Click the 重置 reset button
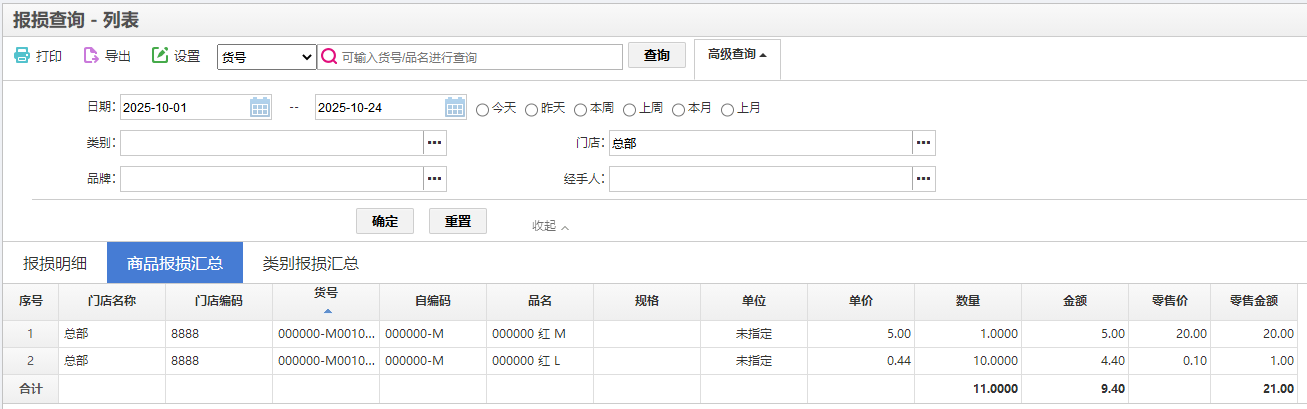The height and width of the screenshot is (409, 1307). tap(457, 221)
